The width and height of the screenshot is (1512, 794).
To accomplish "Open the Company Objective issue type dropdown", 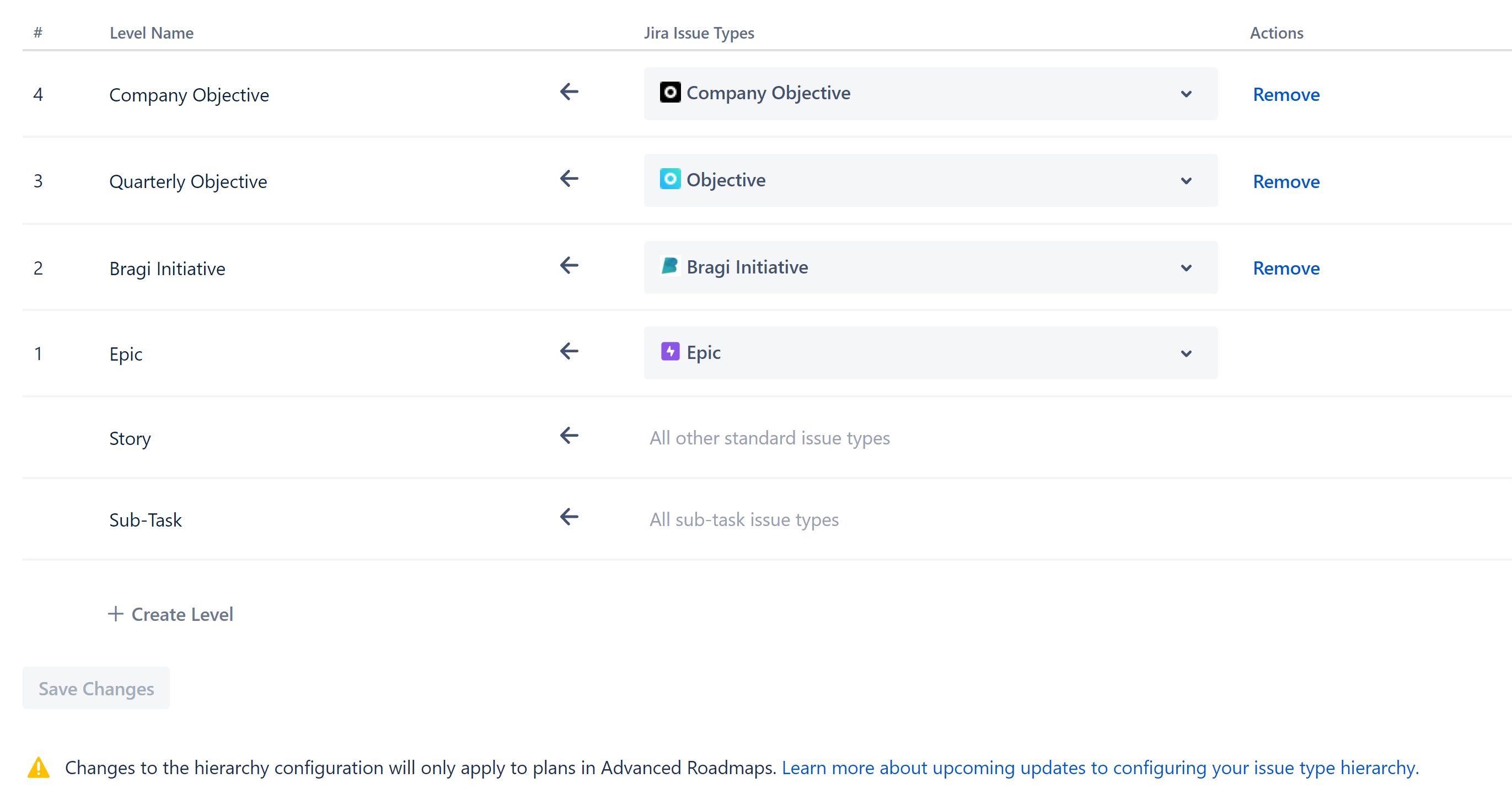I will [930, 94].
